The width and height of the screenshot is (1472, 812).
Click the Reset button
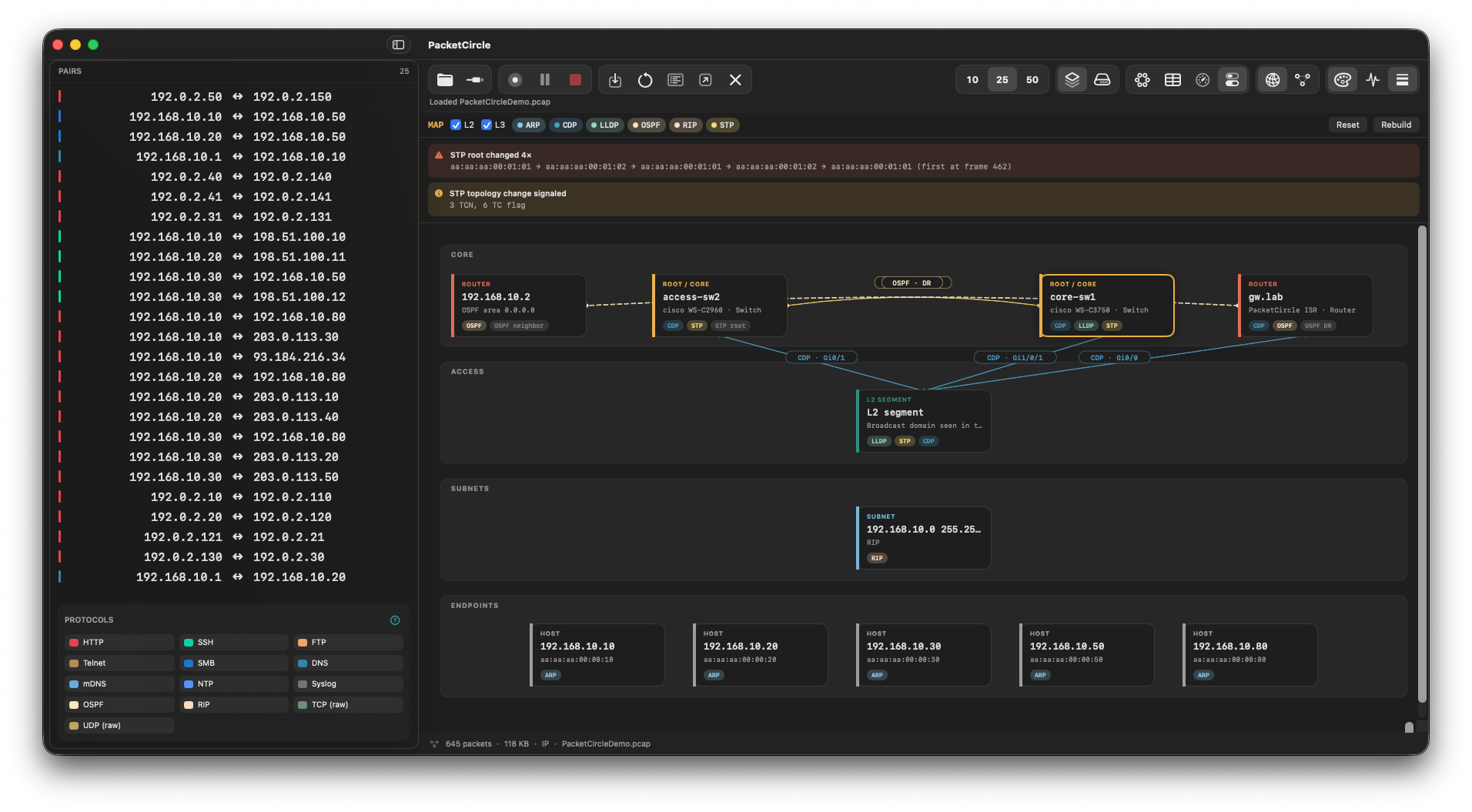tap(1347, 125)
